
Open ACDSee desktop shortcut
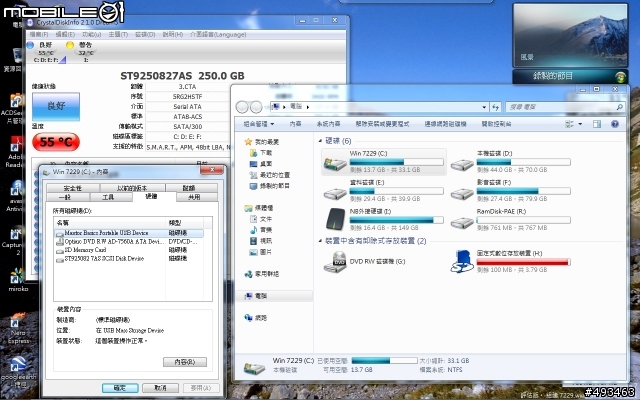(x=15, y=109)
